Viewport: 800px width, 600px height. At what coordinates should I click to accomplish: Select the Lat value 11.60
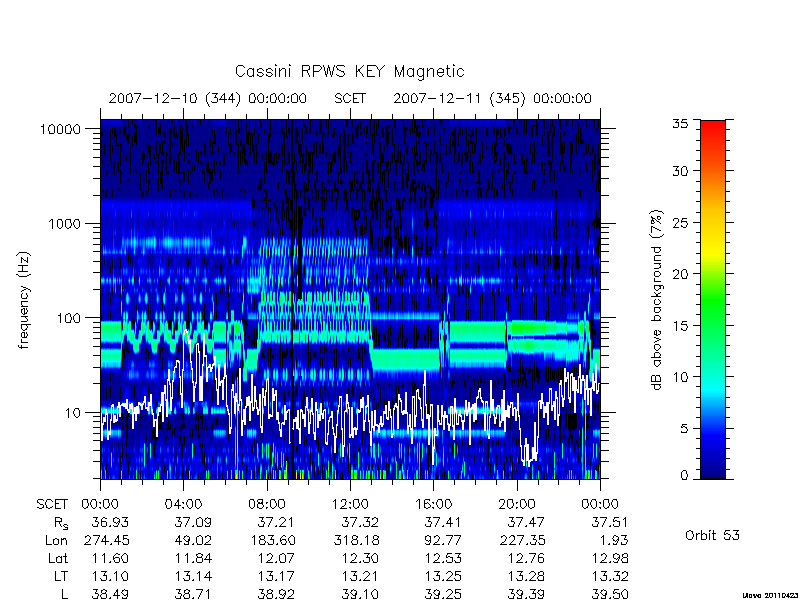[x=110, y=558]
